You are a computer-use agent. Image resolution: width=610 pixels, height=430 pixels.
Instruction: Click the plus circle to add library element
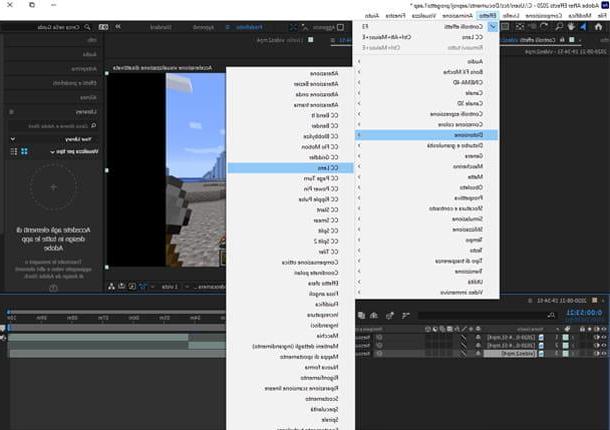pos(53,187)
